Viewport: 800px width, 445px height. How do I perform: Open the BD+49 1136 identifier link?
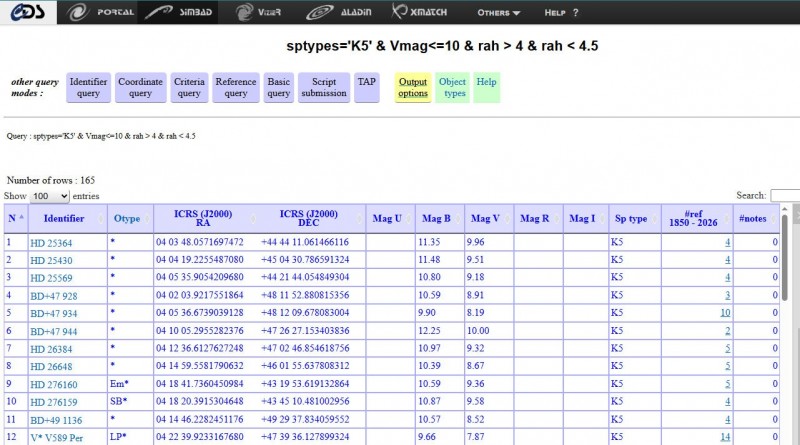pos(56,420)
